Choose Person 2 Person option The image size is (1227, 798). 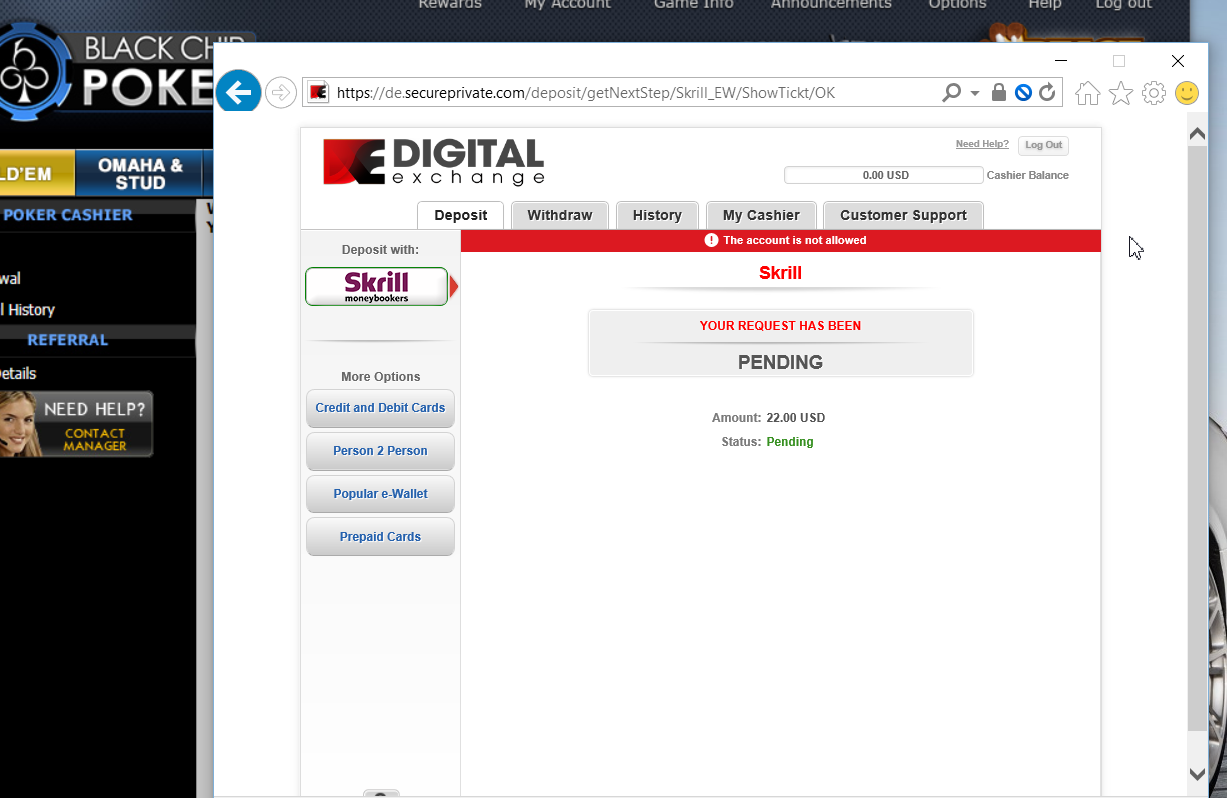pyautogui.click(x=380, y=451)
